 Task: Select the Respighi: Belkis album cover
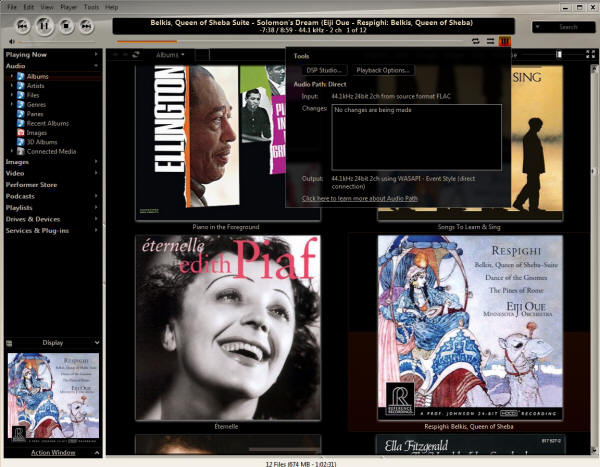[470, 327]
